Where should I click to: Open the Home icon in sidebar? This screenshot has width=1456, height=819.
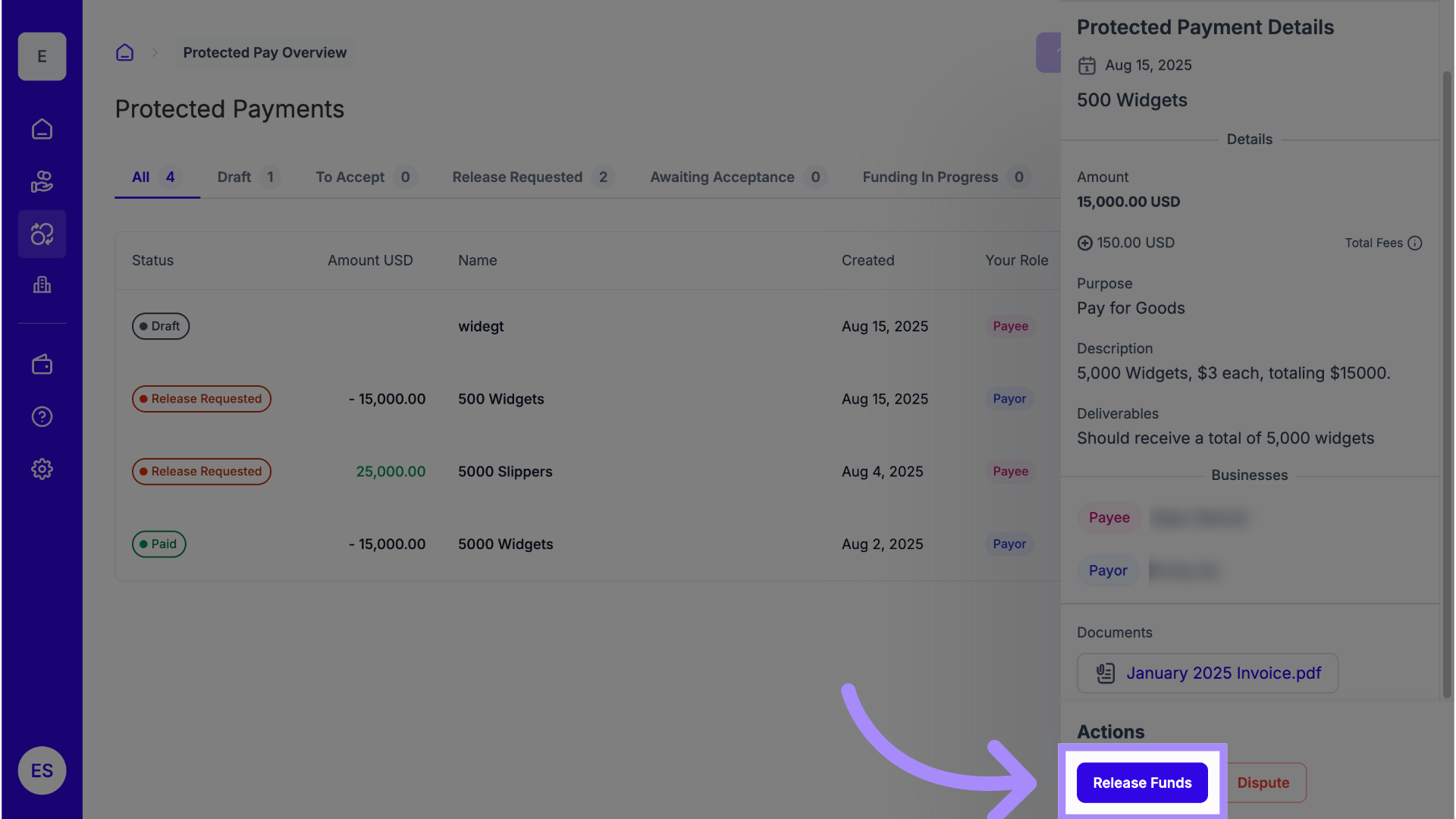point(42,130)
